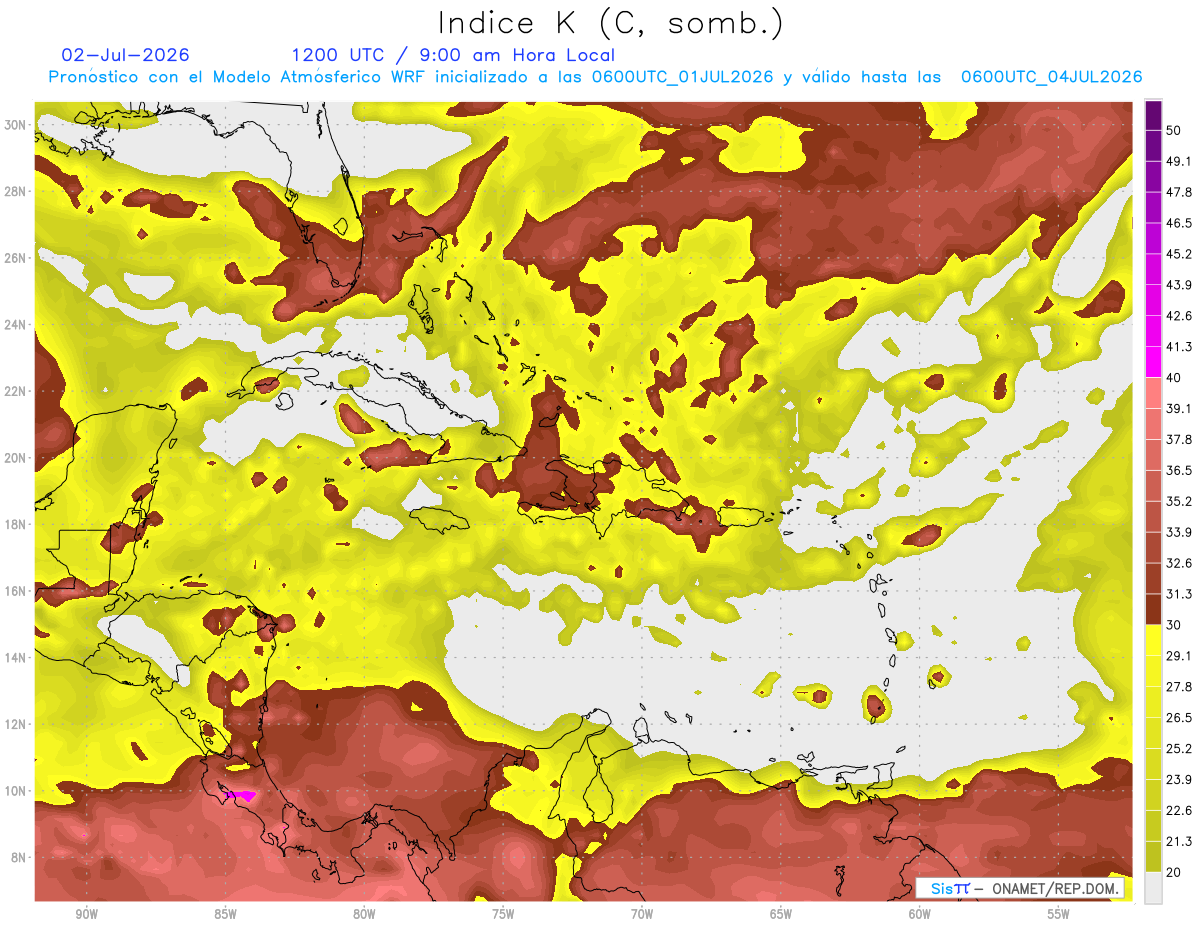The width and height of the screenshot is (1200, 927).
Task: Click colorbar value "25.2"
Action: (x=1178, y=749)
